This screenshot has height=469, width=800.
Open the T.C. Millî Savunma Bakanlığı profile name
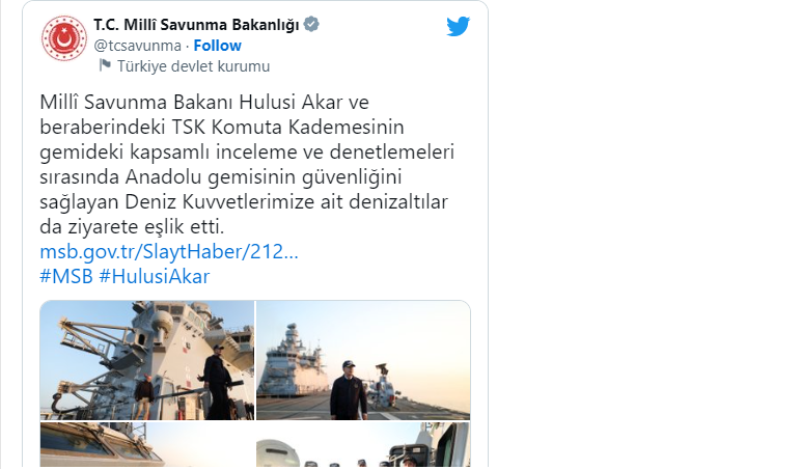[x=196, y=24]
